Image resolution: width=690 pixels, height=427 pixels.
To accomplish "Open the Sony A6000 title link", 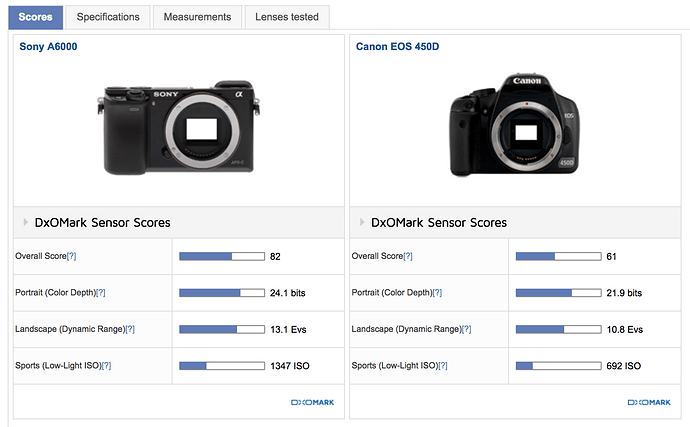I will point(48,47).
